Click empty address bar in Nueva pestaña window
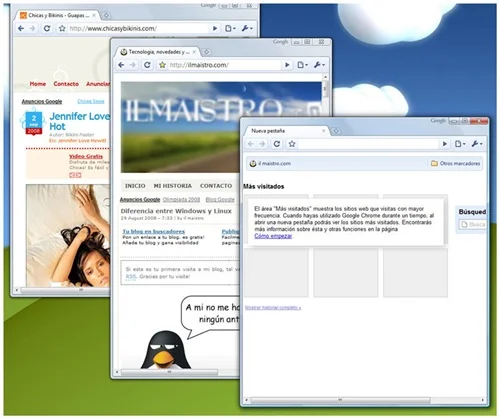Image resolution: width=500 pixels, height=419 pixels. click(x=368, y=144)
